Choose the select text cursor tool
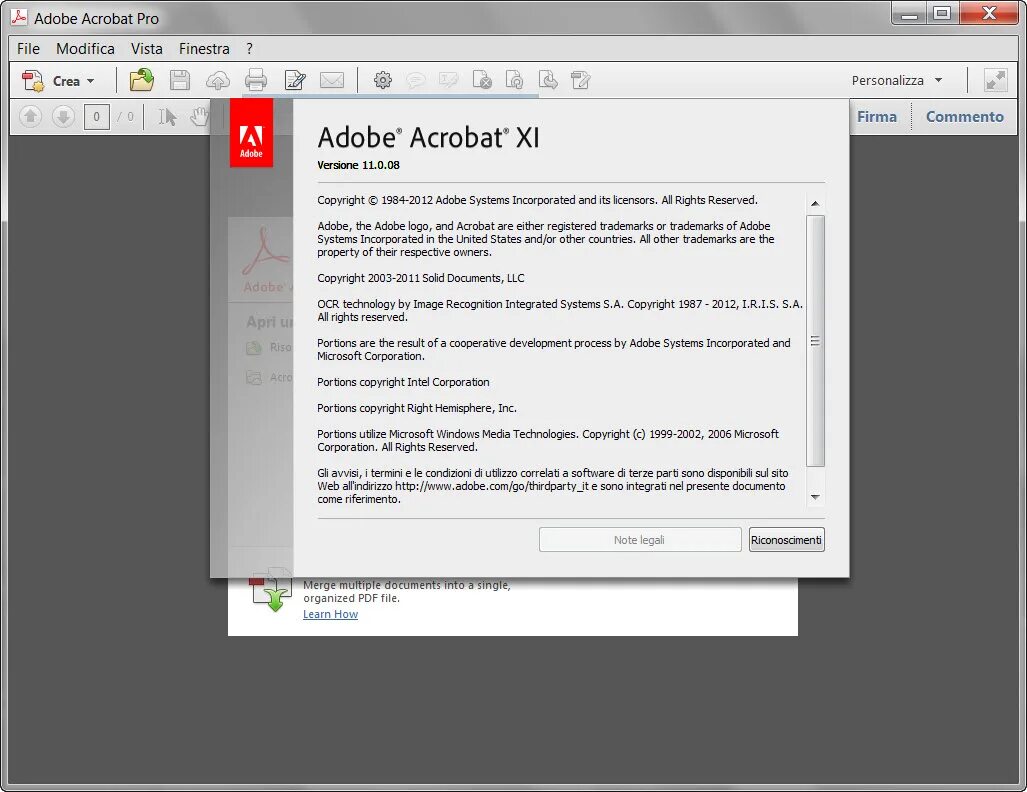Screen dimensions: 1027x792 pos(167,117)
